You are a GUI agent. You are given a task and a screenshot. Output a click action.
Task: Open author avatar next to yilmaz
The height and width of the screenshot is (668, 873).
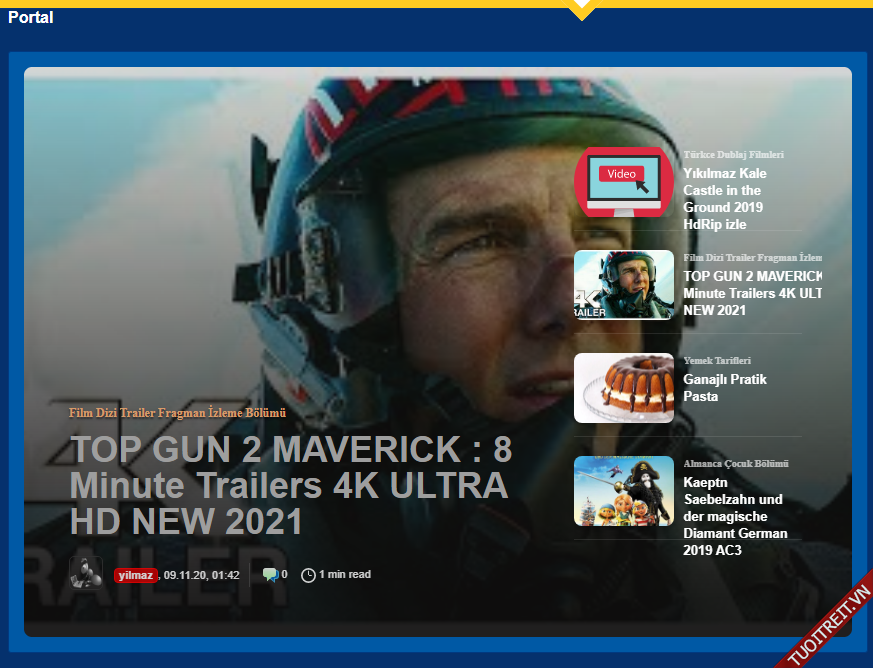pos(86,573)
